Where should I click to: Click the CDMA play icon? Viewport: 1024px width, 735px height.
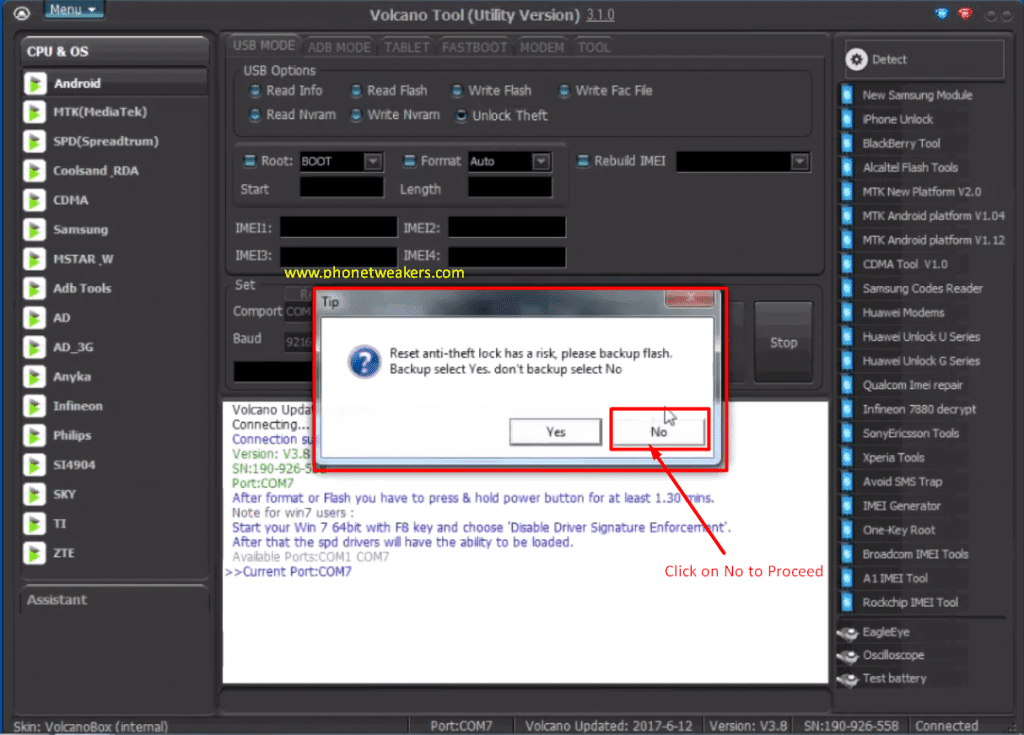(x=34, y=200)
